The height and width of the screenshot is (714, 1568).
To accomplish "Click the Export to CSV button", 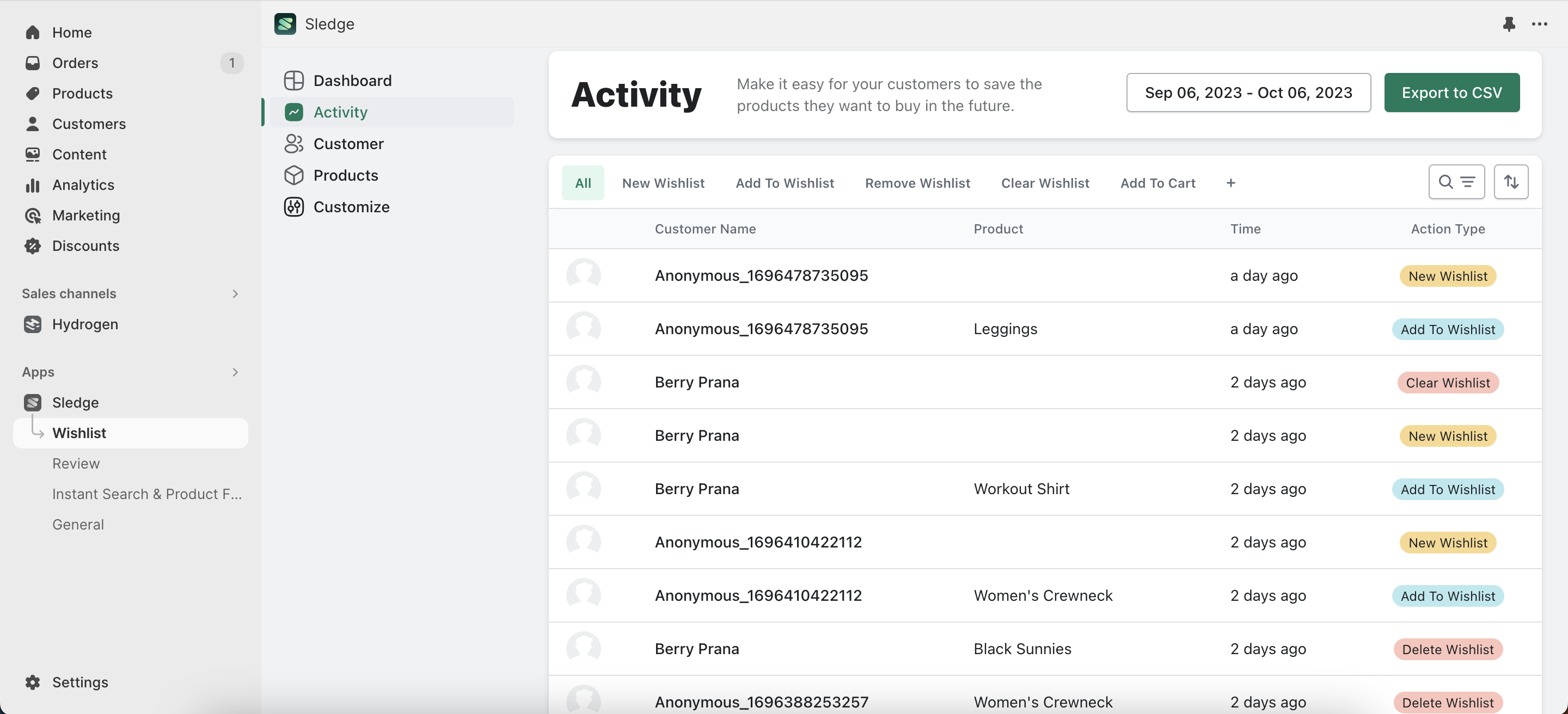I will click(x=1451, y=93).
